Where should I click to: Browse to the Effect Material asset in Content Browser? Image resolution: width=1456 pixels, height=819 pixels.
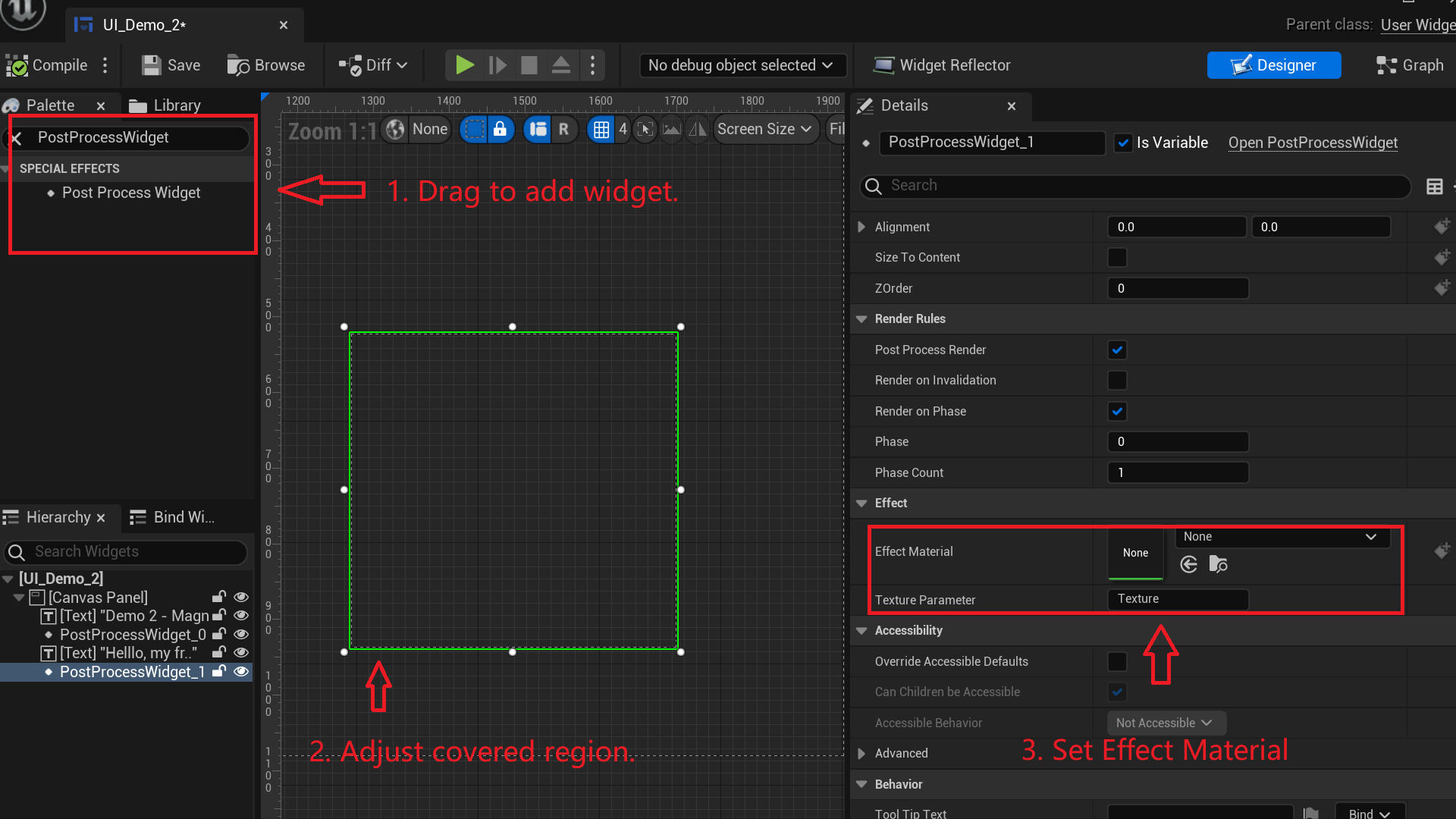coord(1219,564)
